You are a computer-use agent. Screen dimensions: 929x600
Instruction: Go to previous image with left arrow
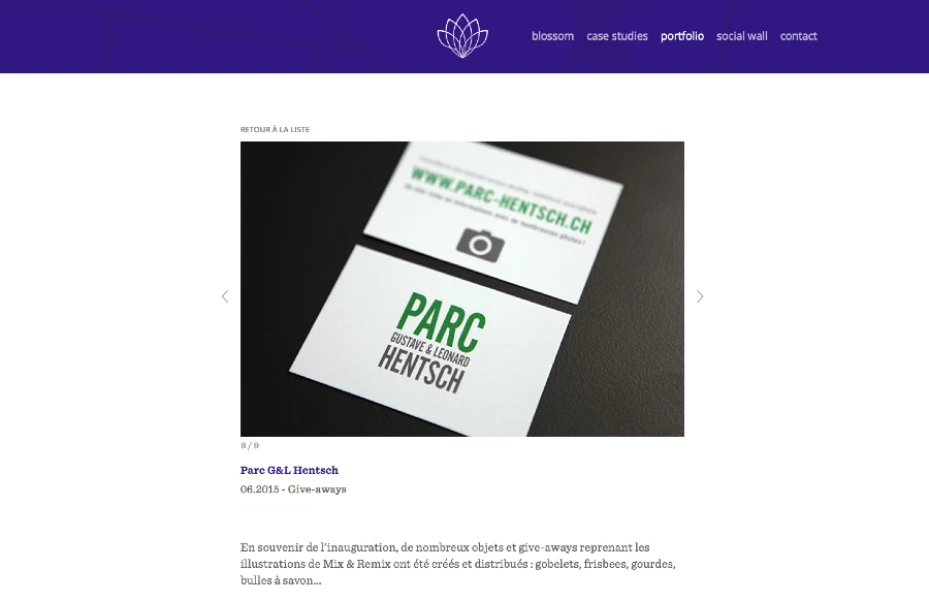click(225, 296)
